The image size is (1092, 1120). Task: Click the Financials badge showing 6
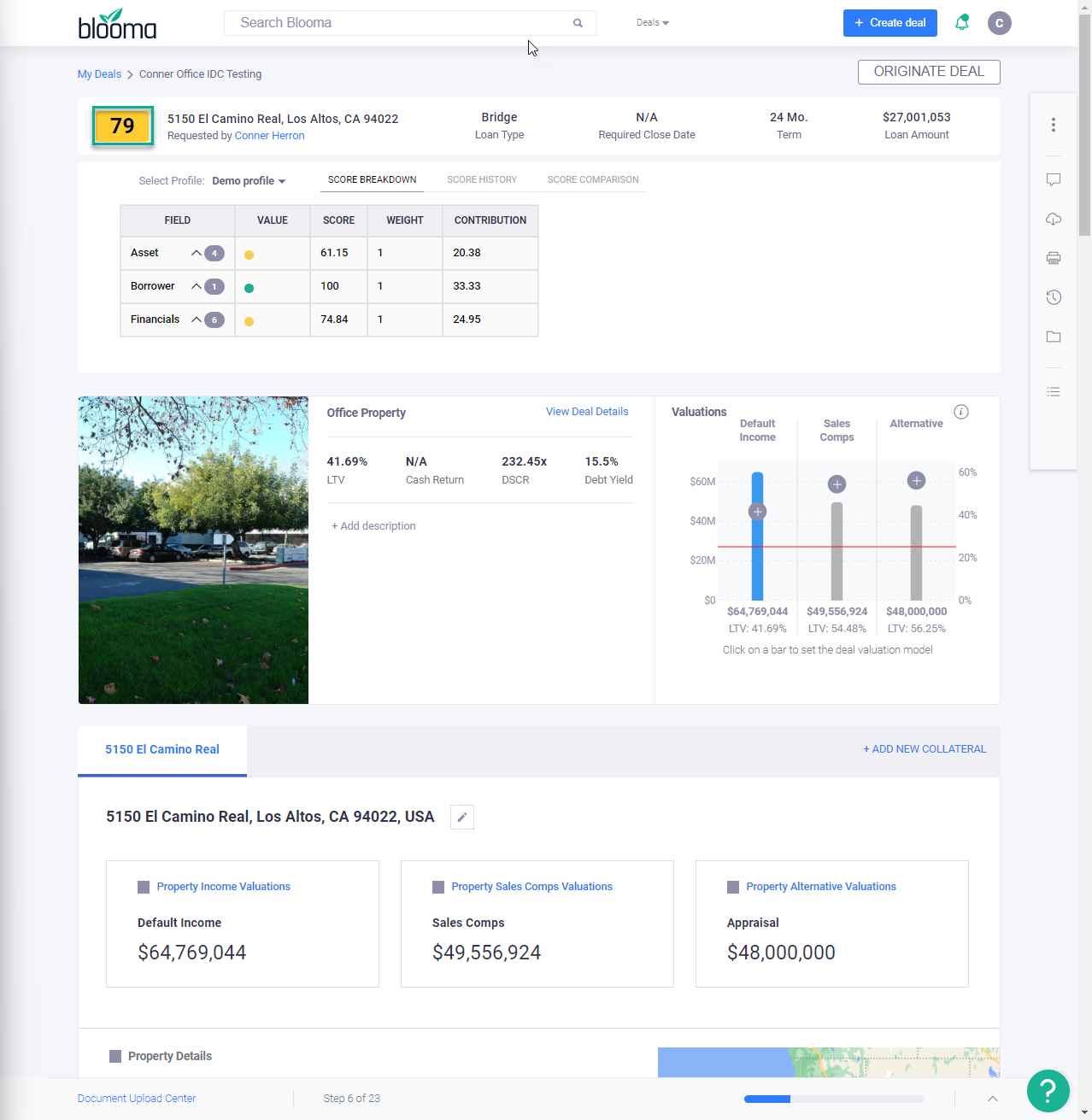pyautogui.click(x=214, y=320)
